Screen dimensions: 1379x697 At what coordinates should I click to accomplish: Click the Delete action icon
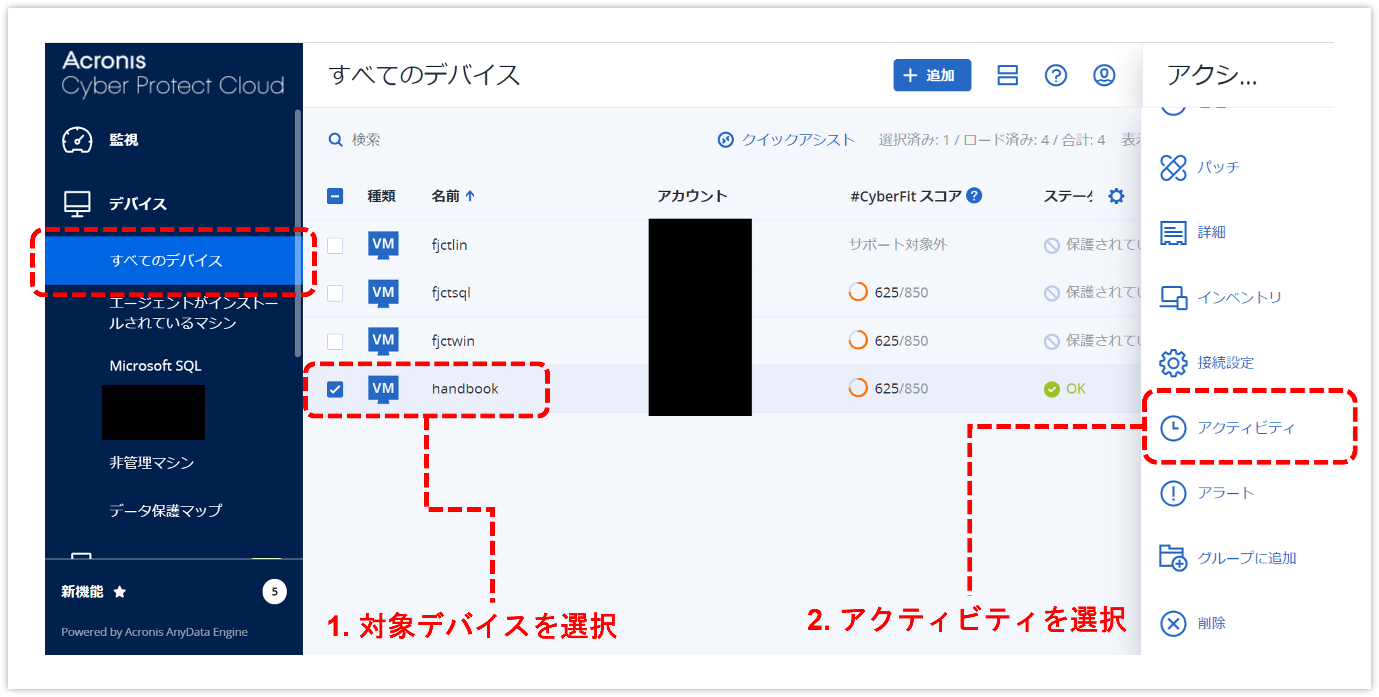click(x=1172, y=623)
